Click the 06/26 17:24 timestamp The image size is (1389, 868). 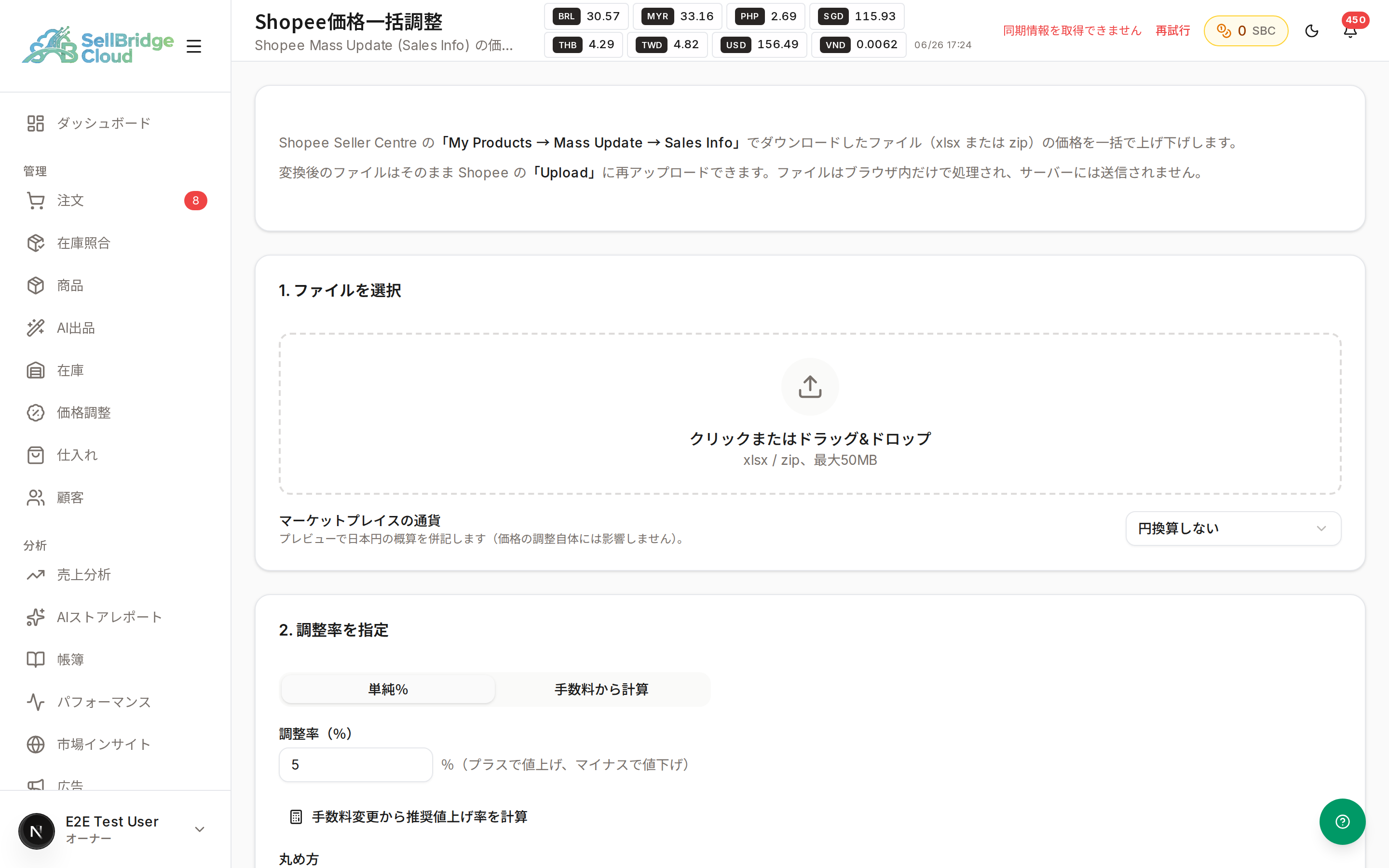[x=942, y=45]
